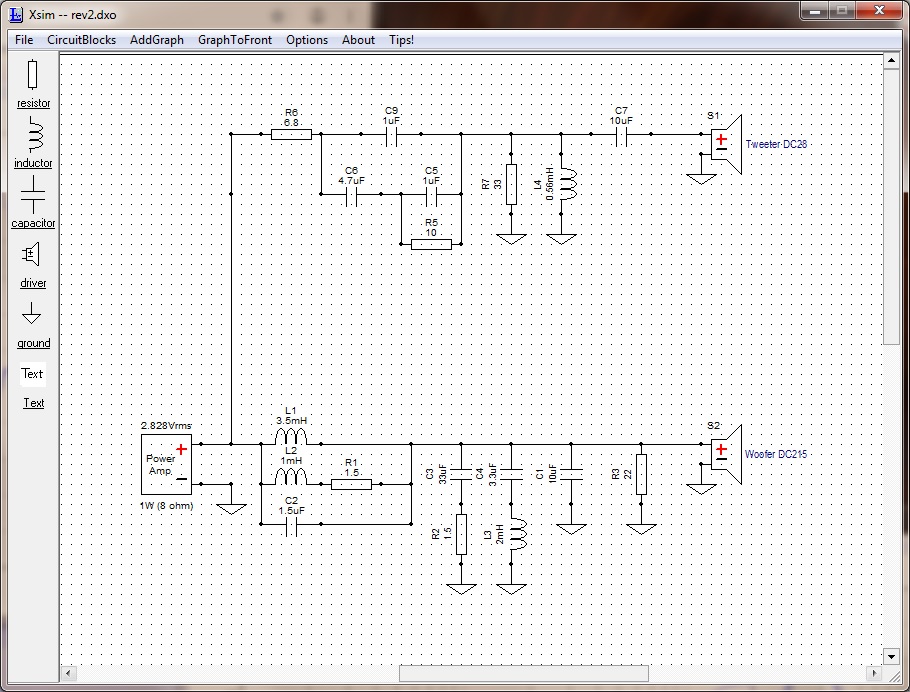Click capacitor C1 10uF symbol
This screenshot has width=910, height=692.
(571, 474)
